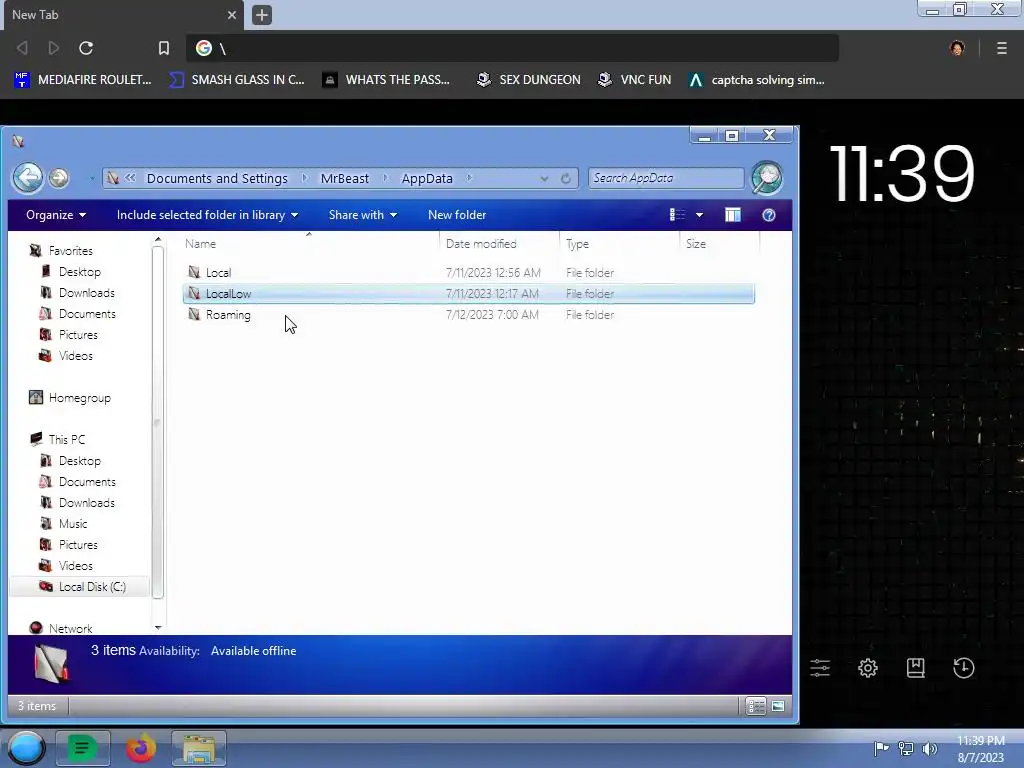Screen dimensions: 1024x768
Task: Open the SMASH GLASS IN C... bookmark
Action: [x=236, y=80]
